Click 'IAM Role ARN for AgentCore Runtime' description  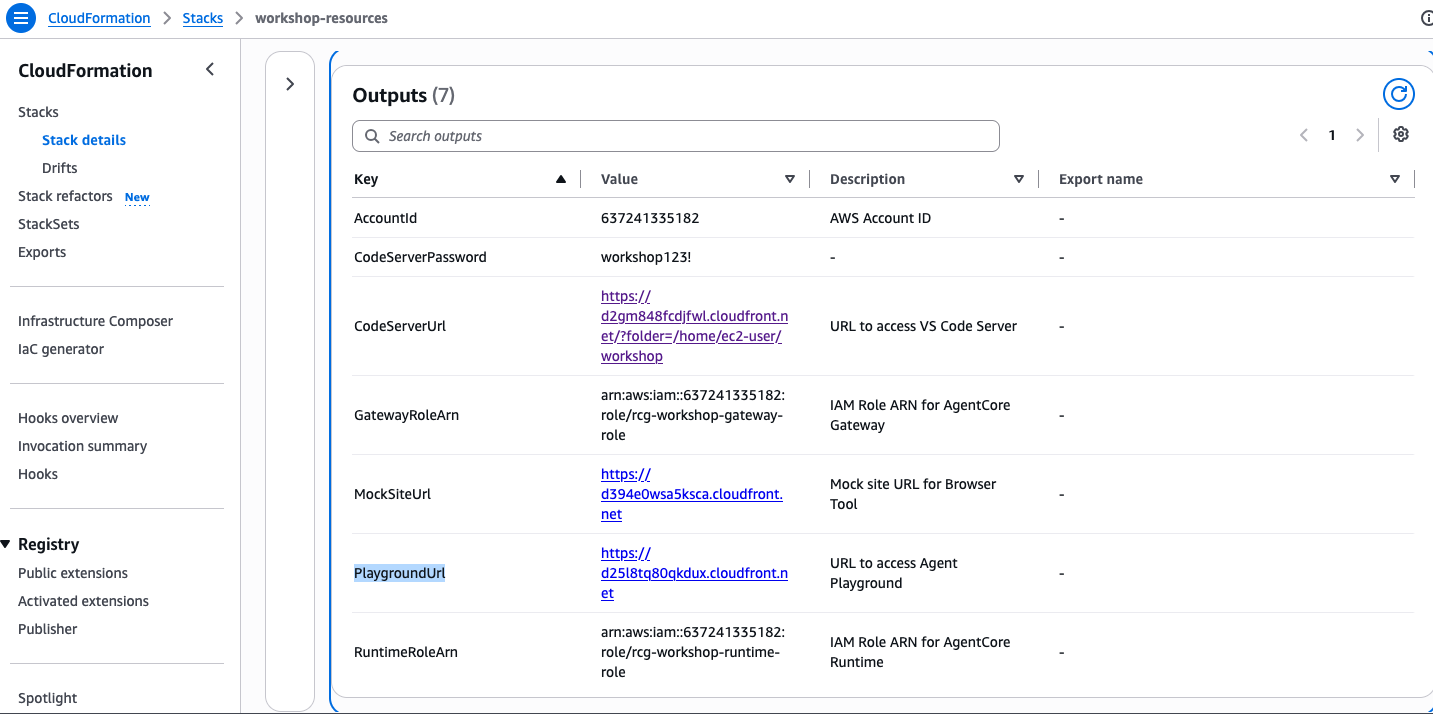point(920,652)
